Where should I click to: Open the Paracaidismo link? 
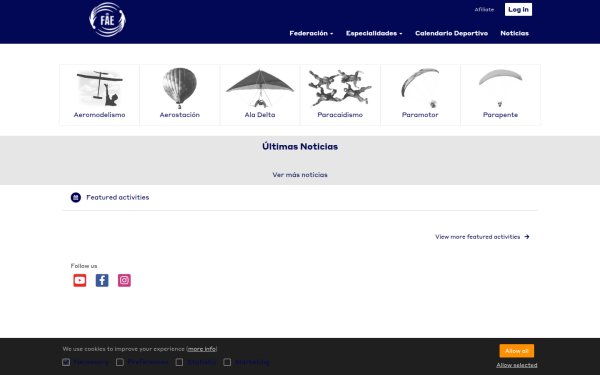pos(340,115)
